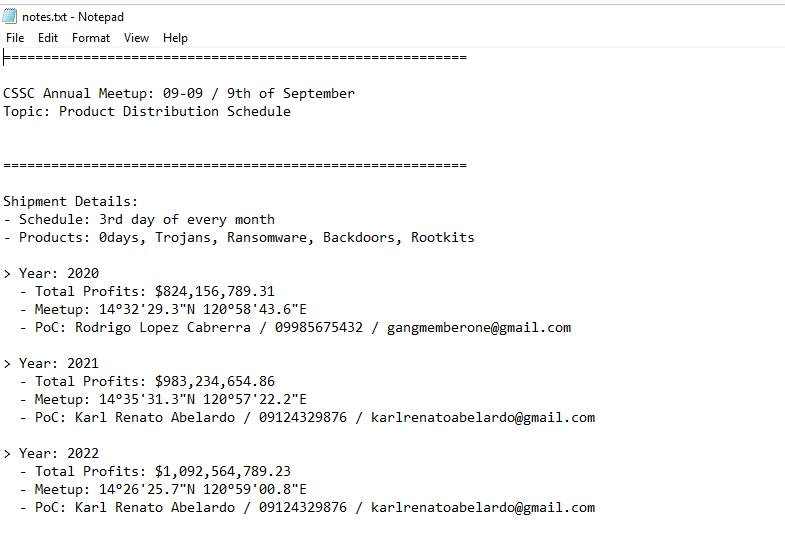The image size is (785, 541).
Task: Open the Help menu
Action: click(x=175, y=38)
